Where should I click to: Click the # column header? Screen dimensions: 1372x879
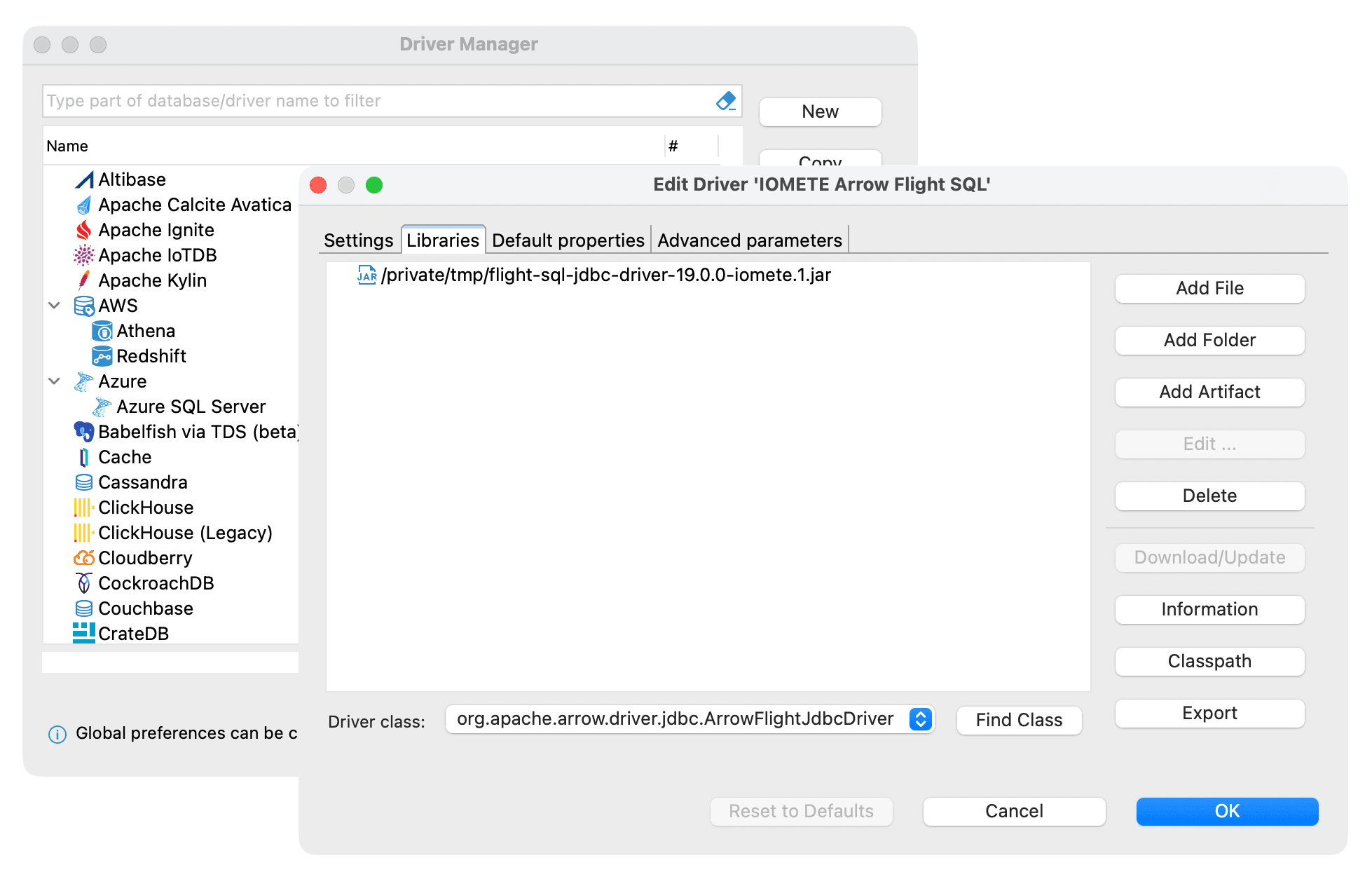click(673, 146)
